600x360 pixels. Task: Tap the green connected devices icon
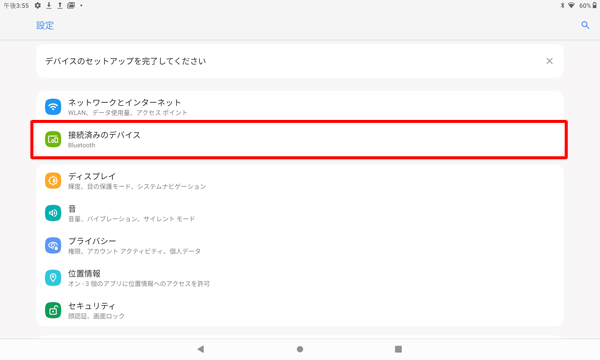point(53,139)
